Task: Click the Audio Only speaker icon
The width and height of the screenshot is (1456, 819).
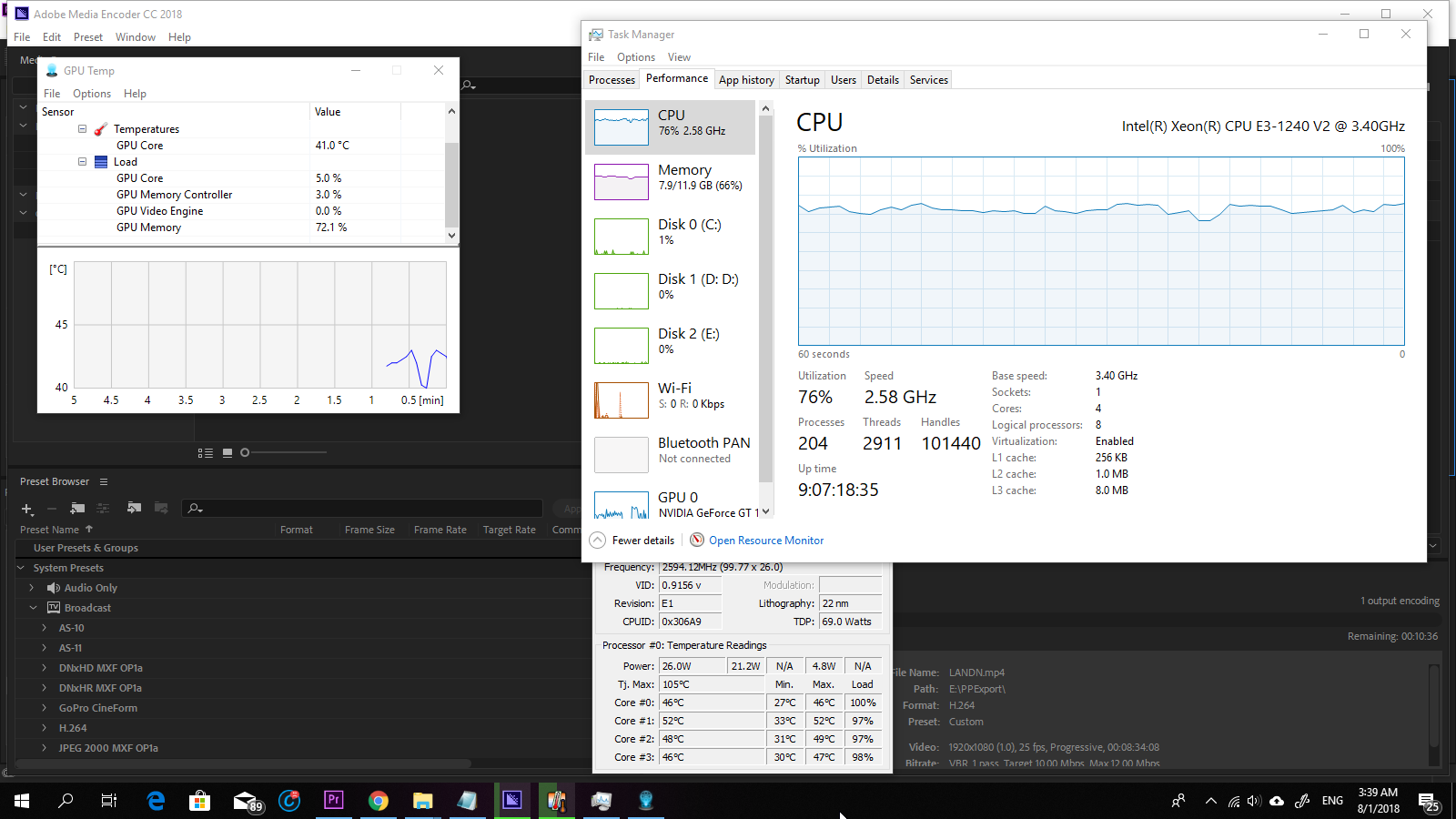Action: pos(54,588)
